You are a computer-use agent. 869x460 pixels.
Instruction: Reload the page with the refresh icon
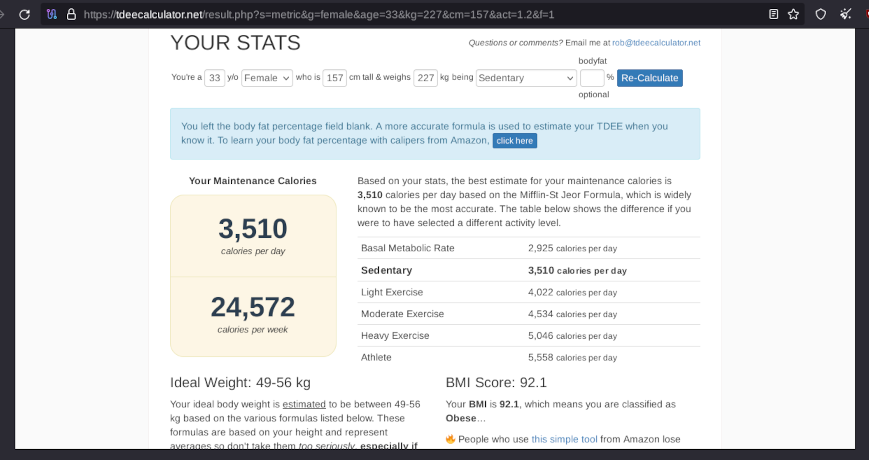pos(24,14)
